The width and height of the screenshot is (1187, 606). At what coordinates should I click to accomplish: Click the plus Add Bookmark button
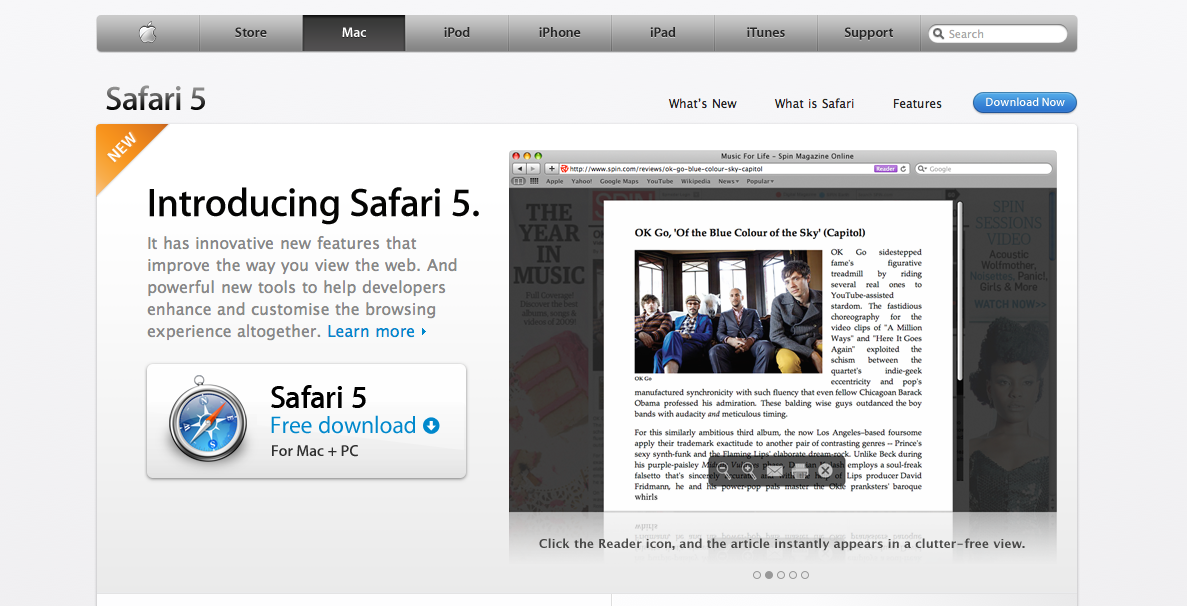click(552, 169)
